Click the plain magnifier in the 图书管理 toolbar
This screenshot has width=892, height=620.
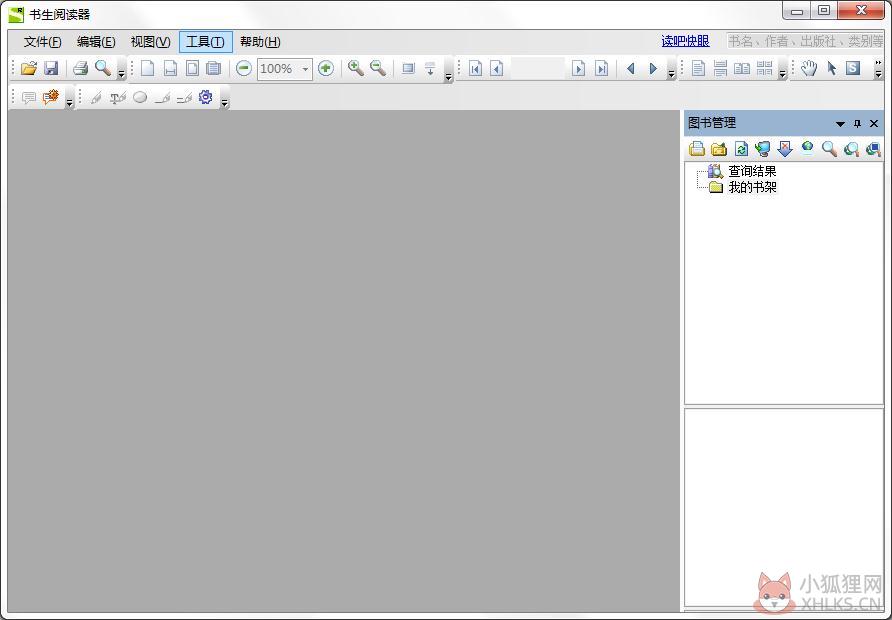coord(829,149)
